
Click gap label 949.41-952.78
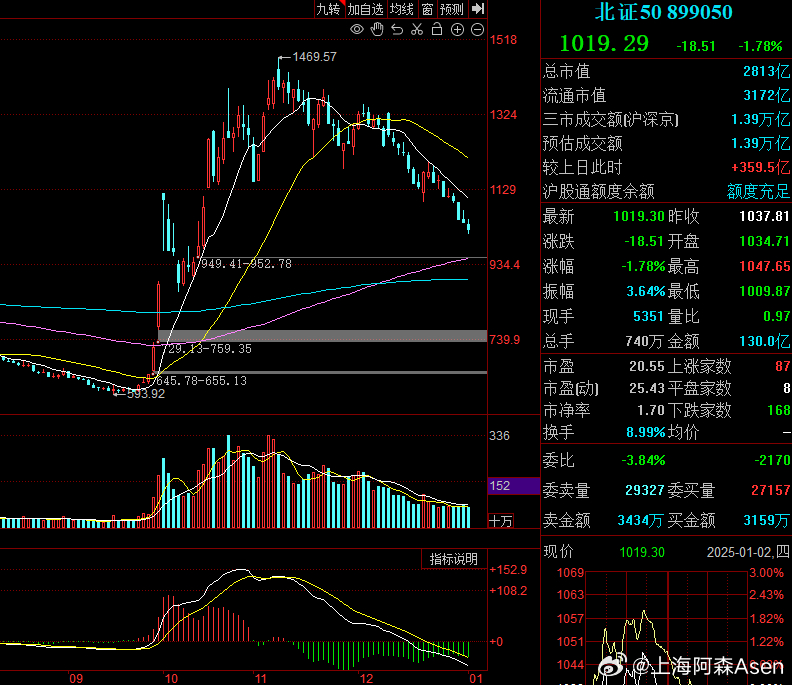pyautogui.click(x=246, y=264)
